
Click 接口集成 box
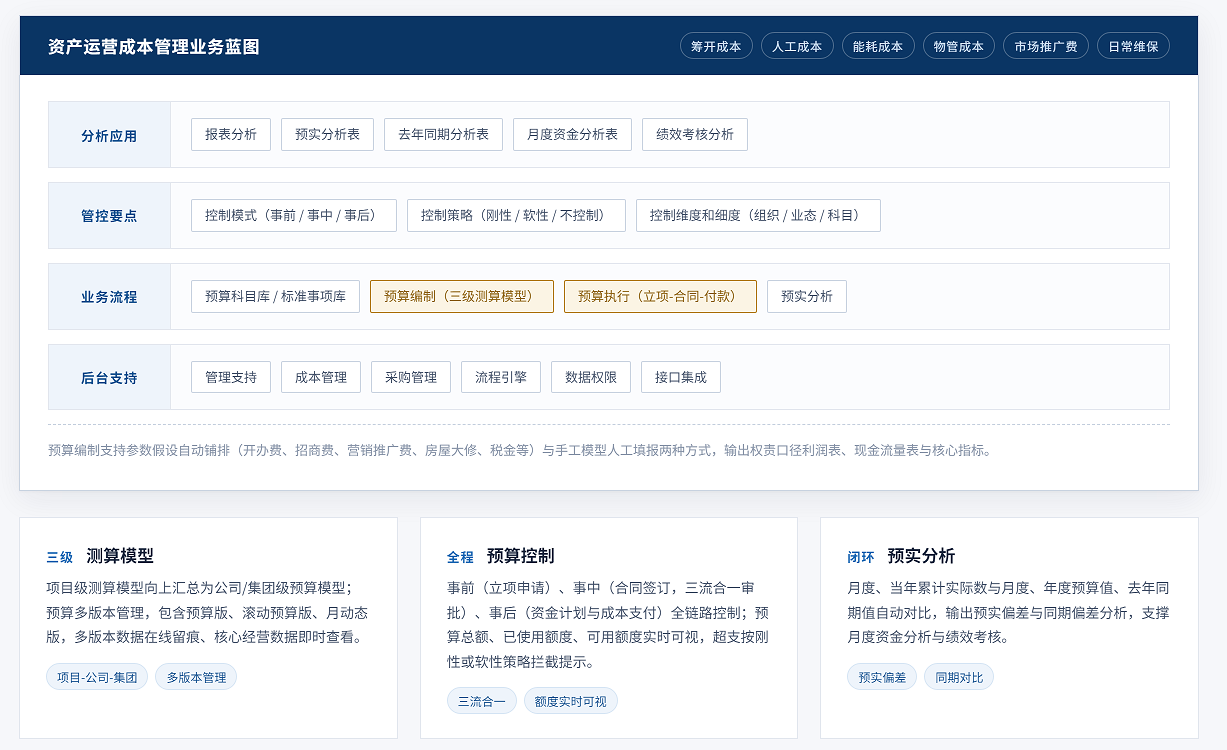point(681,377)
